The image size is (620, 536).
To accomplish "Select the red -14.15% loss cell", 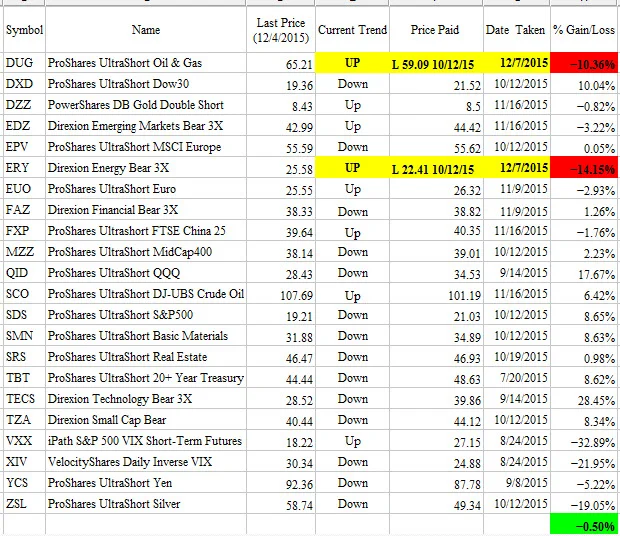I will 584,168.
